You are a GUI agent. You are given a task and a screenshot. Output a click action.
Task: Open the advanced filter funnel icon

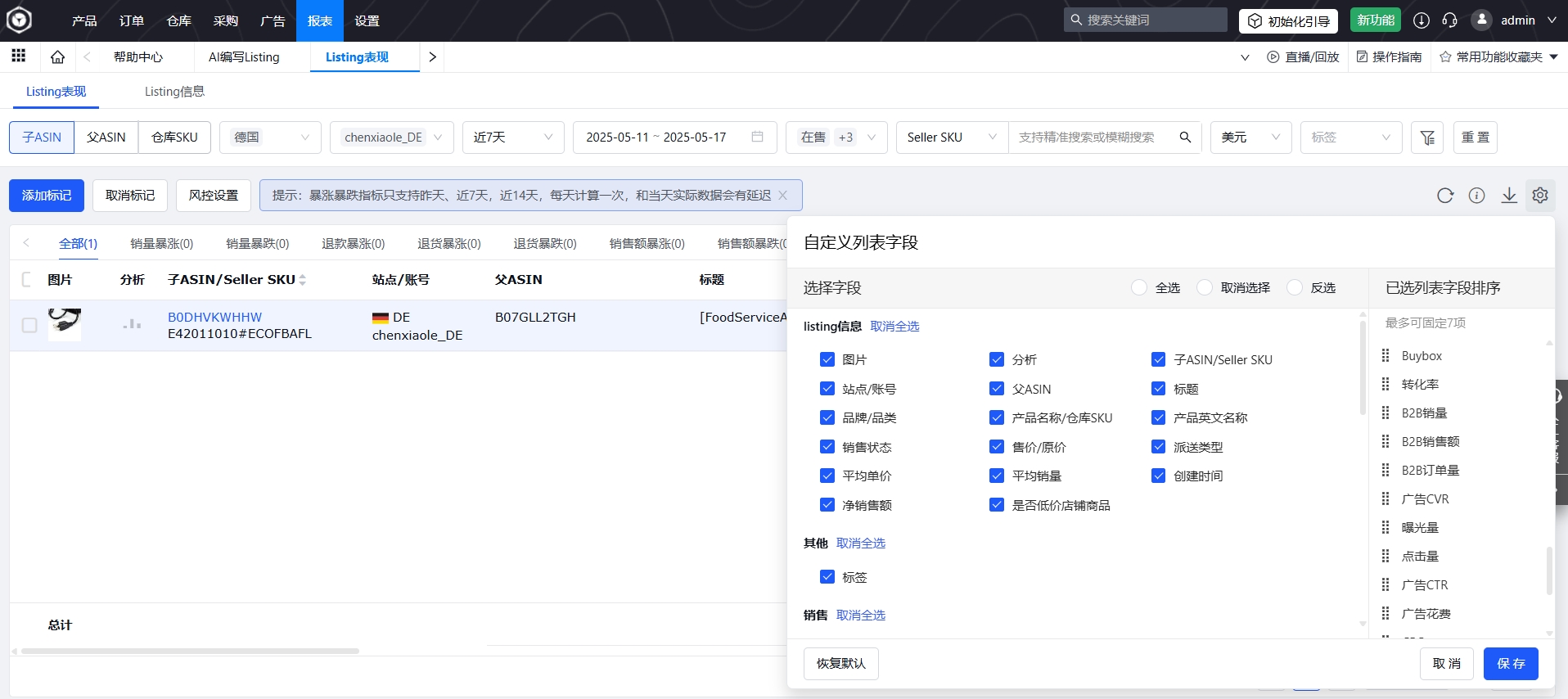click(x=1428, y=138)
